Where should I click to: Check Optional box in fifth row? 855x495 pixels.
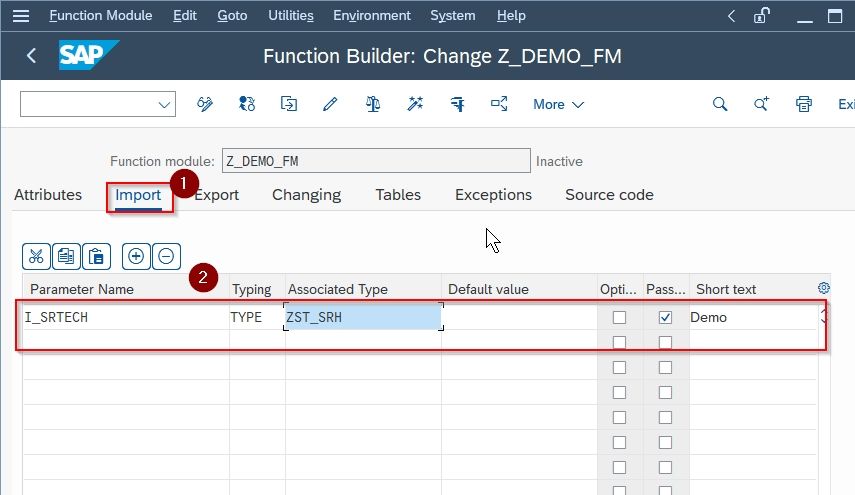(619, 418)
